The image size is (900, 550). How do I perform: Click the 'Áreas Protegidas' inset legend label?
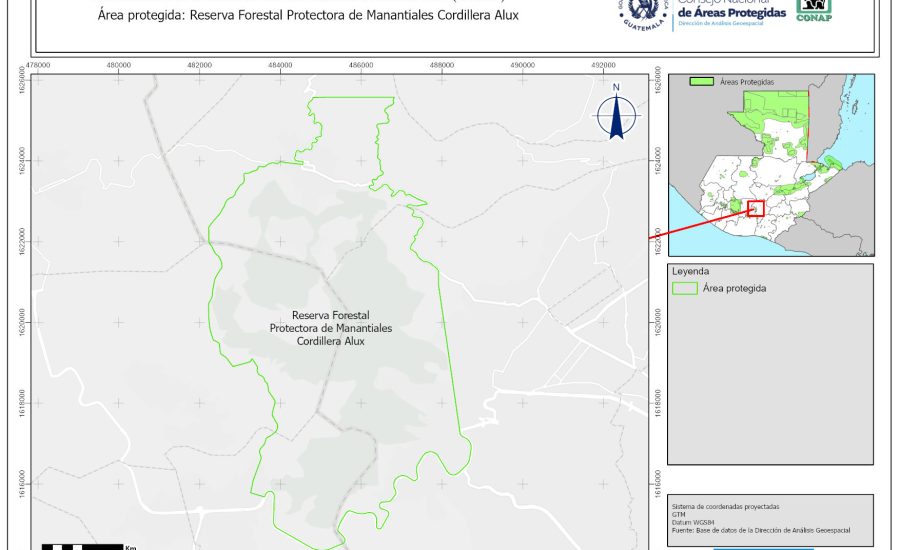748,81
